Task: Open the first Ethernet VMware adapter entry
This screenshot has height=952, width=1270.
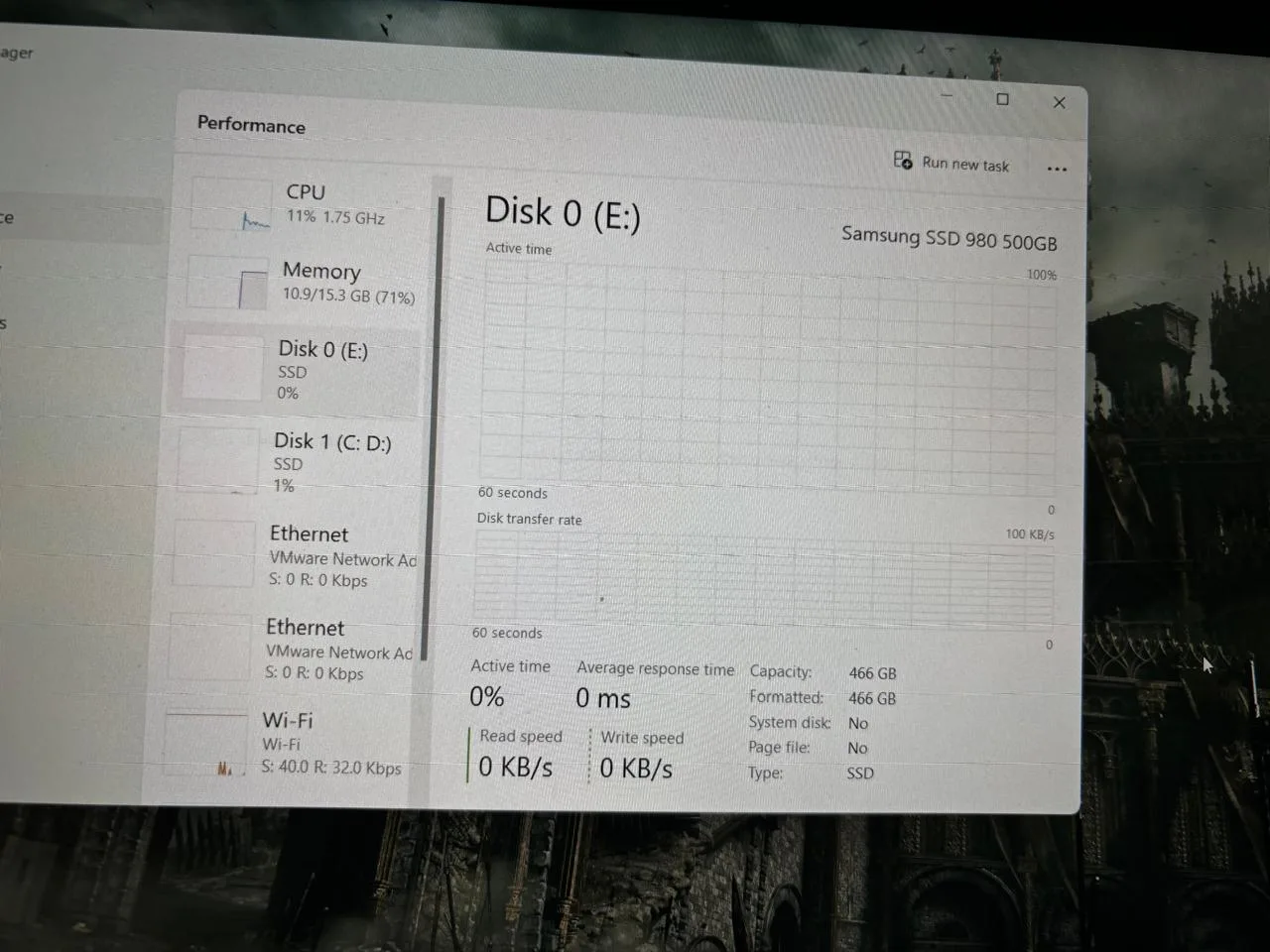Action: point(293,556)
